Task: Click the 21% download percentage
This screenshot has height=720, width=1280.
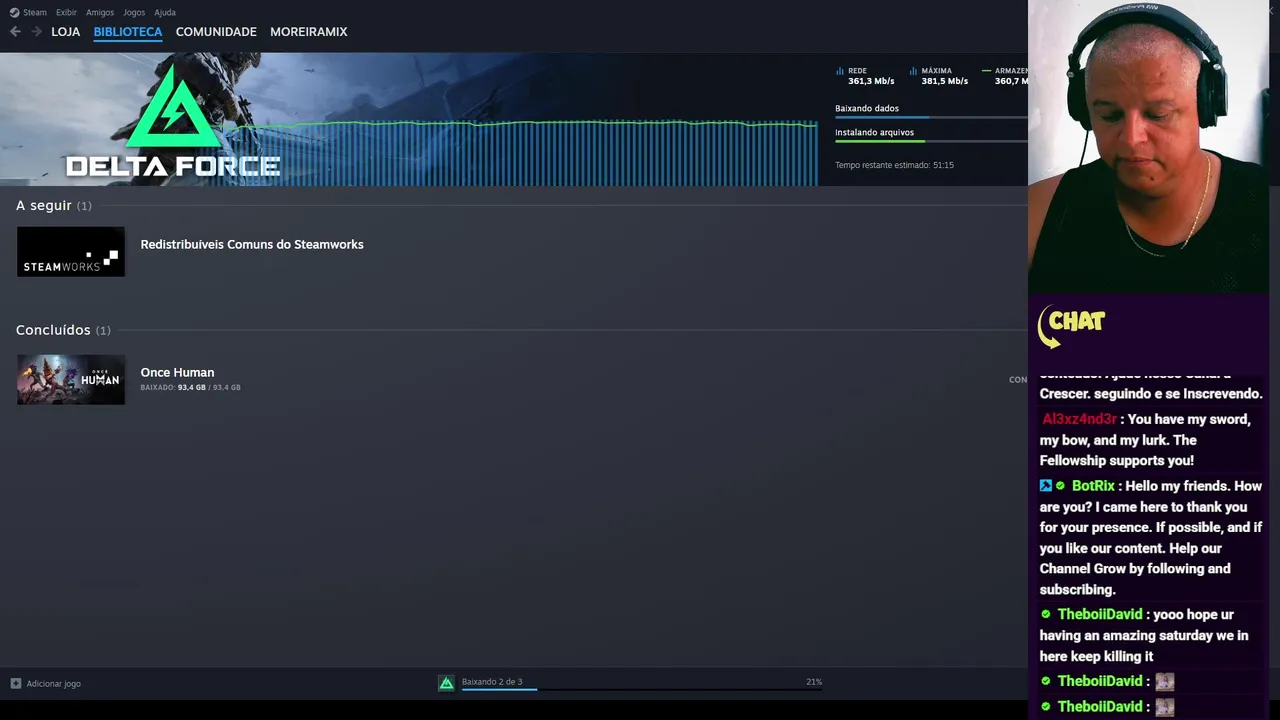Action: pyautogui.click(x=814, y=682)
